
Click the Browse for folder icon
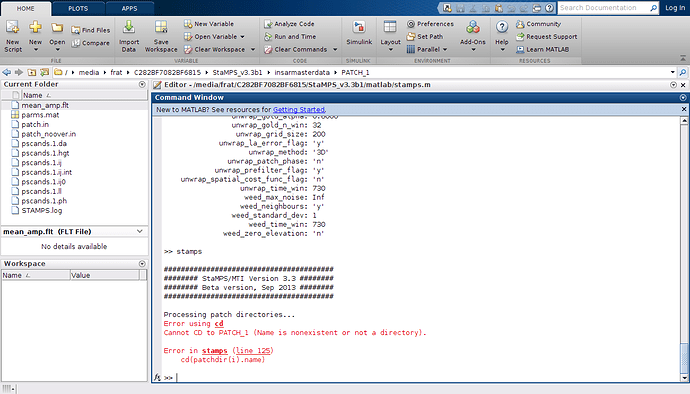click(44, 72)
